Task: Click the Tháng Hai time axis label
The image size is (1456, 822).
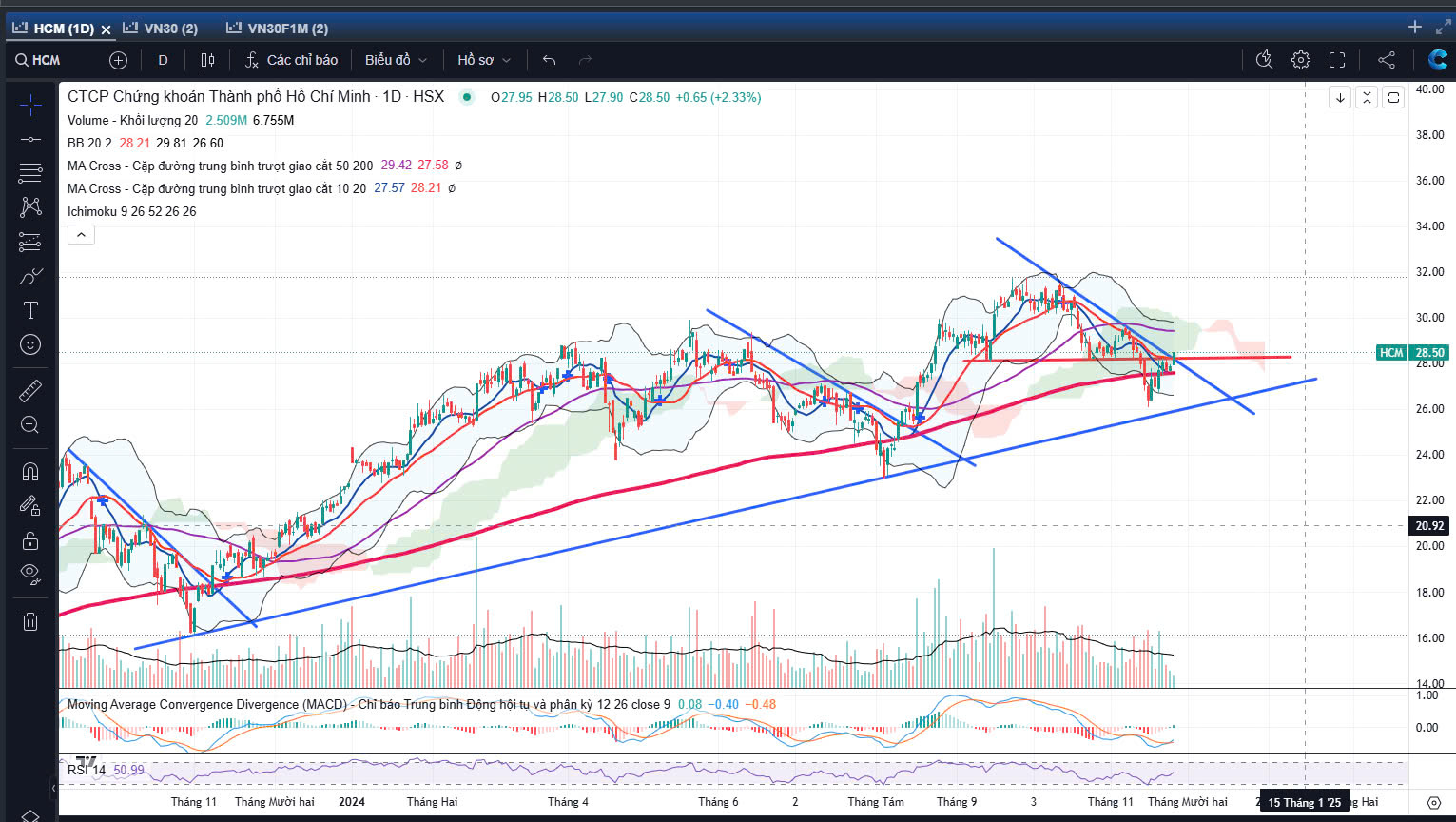Action: pos(432,802)
